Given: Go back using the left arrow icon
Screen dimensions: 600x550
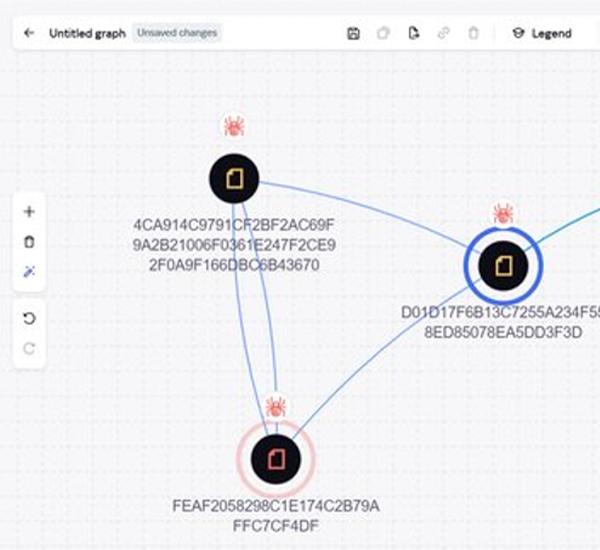Looking at the screenshot, I should 29,33.
